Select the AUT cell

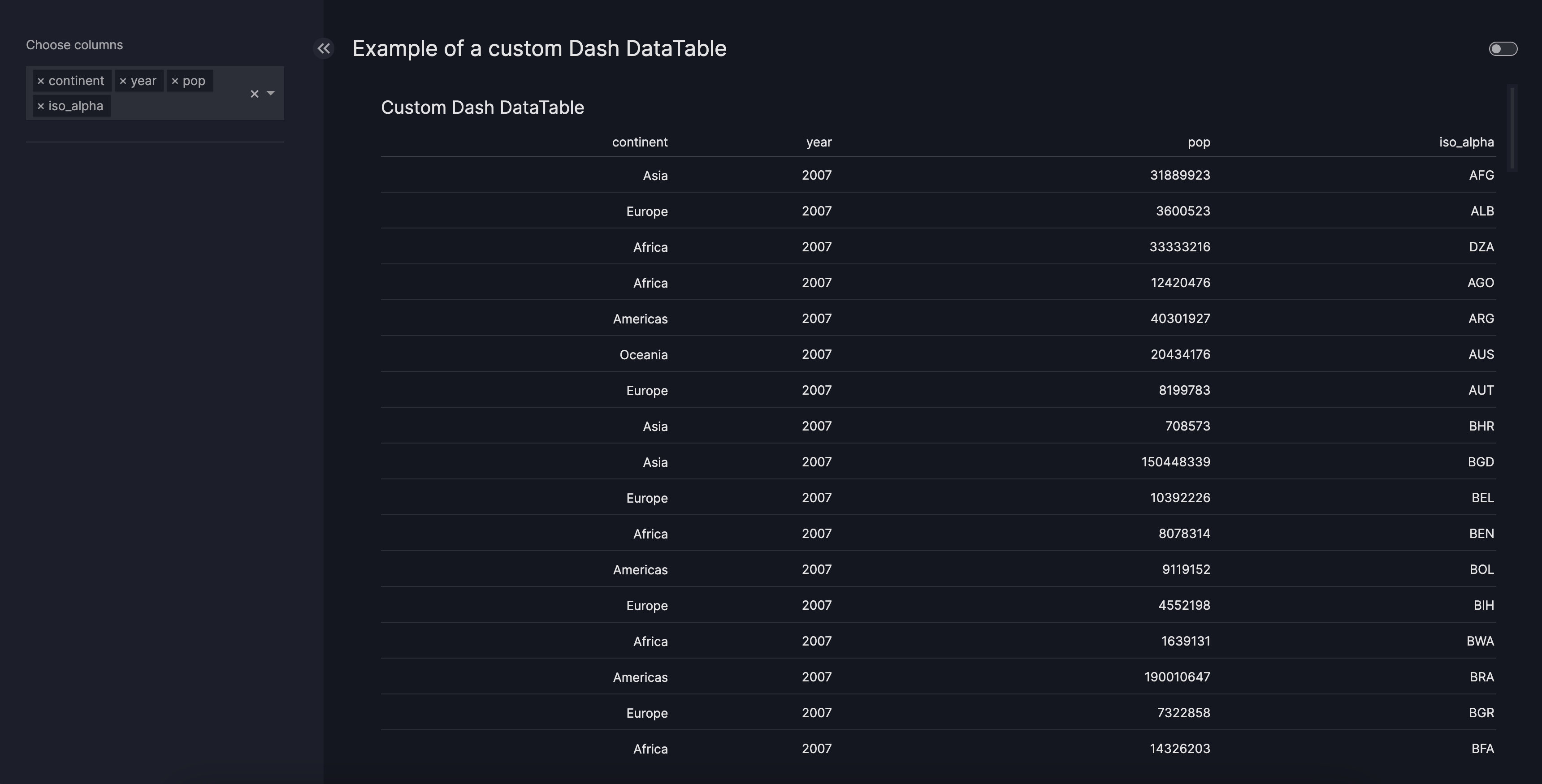pos(1481,390)
